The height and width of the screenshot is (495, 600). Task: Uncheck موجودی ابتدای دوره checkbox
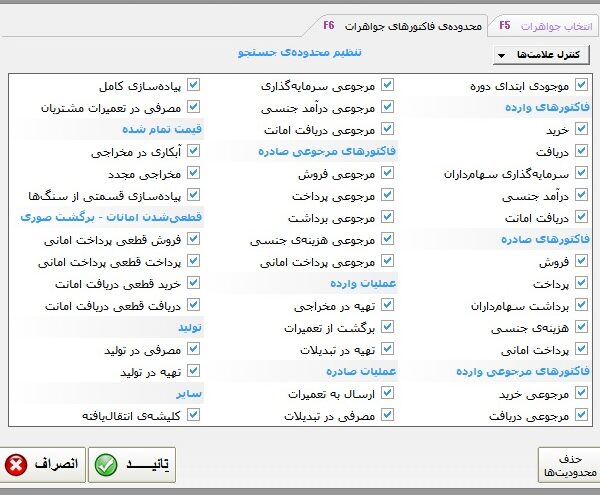[x=581, y=85]
